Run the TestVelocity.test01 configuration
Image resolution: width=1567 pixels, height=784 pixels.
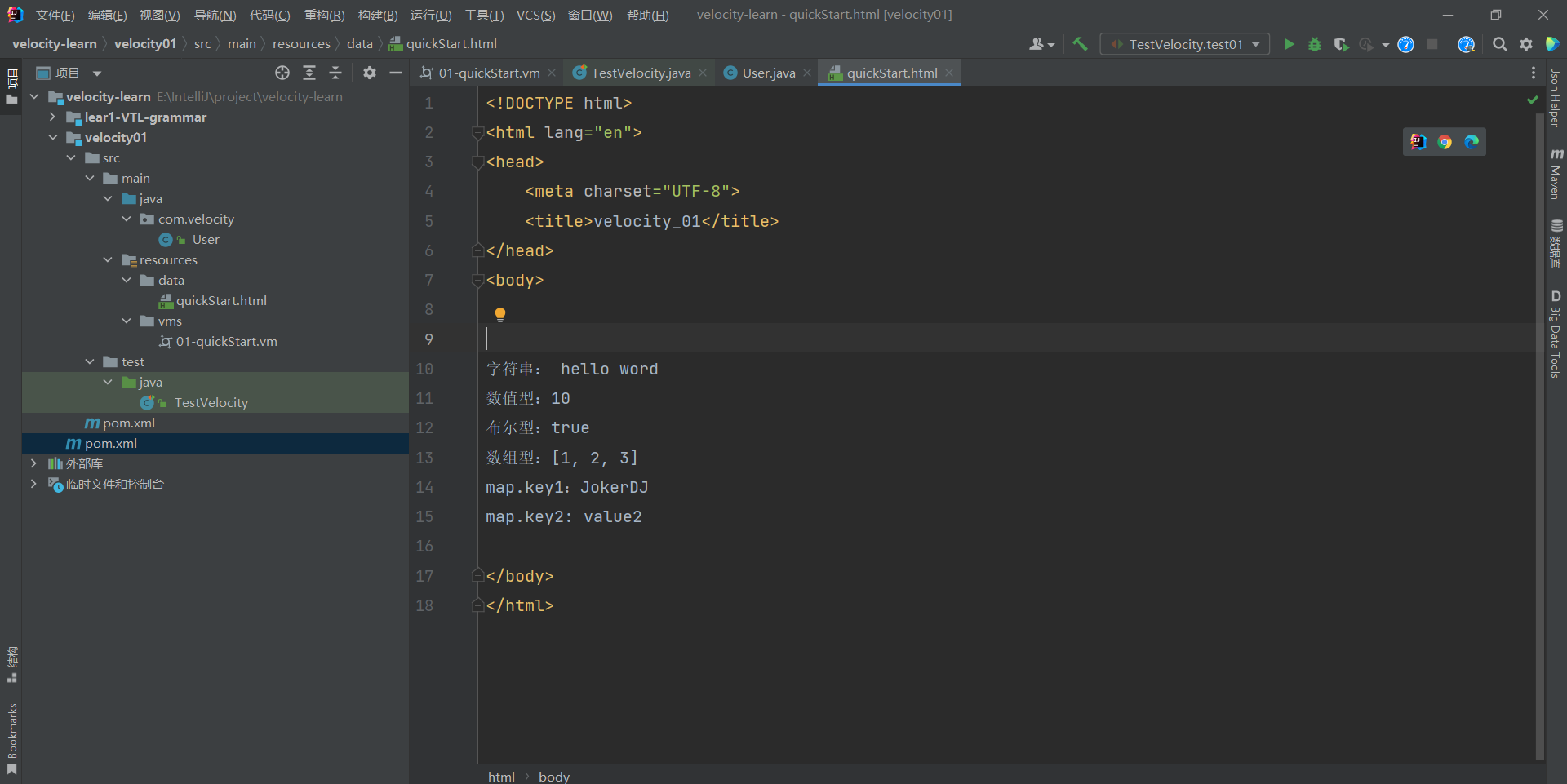click(x=1289, y=44)
